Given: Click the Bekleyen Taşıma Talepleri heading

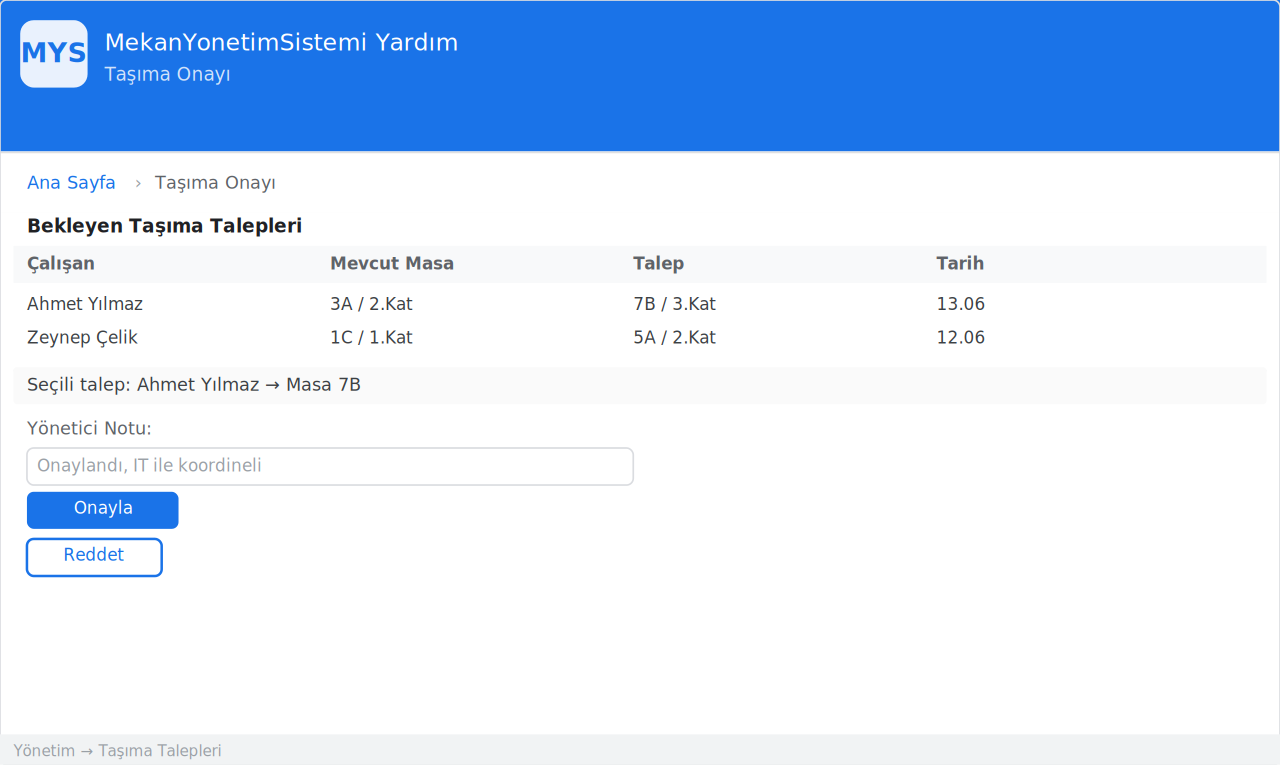Looking at the screenshot, I should [164, 226].
